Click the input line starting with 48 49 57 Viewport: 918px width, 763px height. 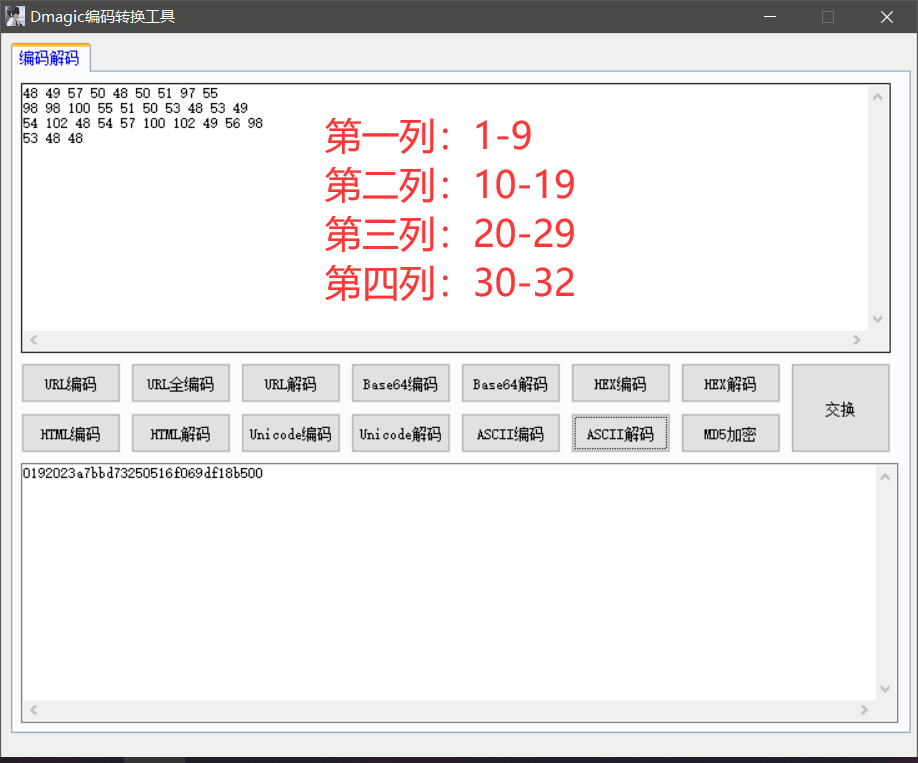[121, 93]
